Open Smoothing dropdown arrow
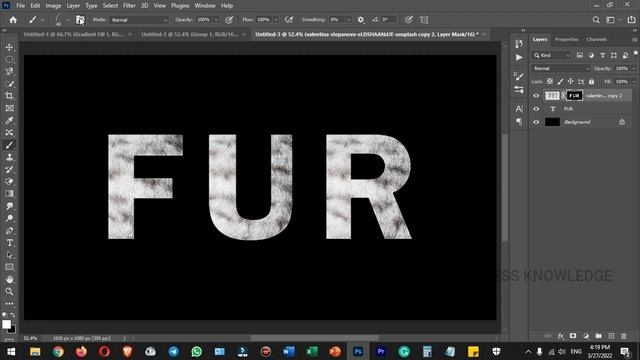The height and width of the screenshot is (360, 640). click(x=349, y=20)
